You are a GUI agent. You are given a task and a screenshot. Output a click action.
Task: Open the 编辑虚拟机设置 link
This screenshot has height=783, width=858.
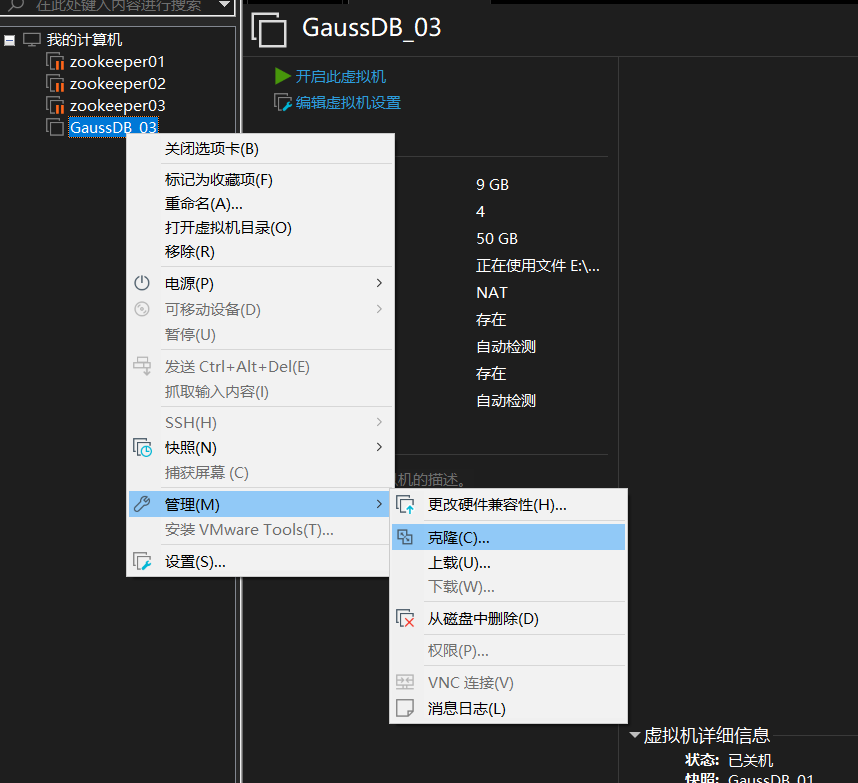pos(348,102)
